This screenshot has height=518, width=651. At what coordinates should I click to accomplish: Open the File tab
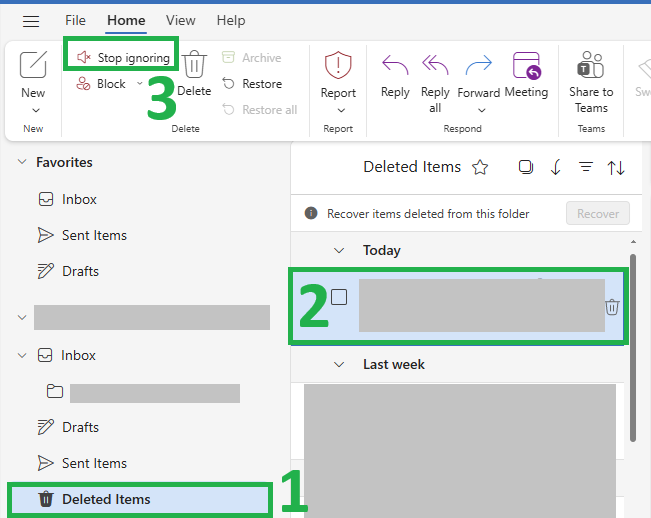(75, 20)
